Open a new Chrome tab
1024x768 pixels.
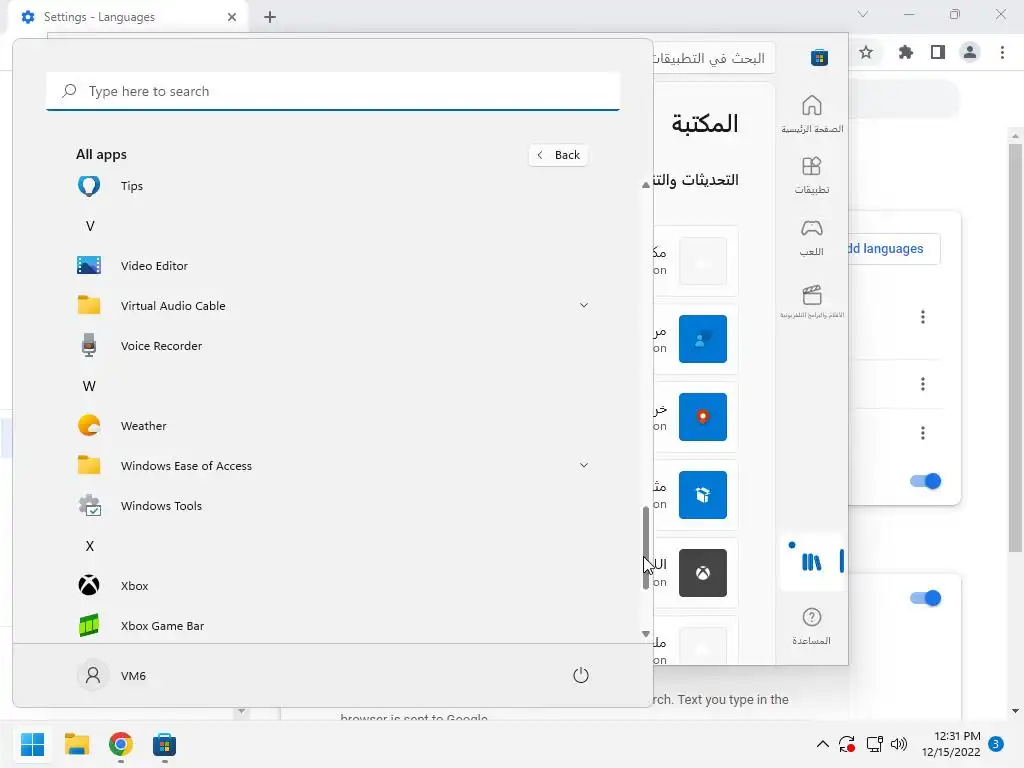270,17
